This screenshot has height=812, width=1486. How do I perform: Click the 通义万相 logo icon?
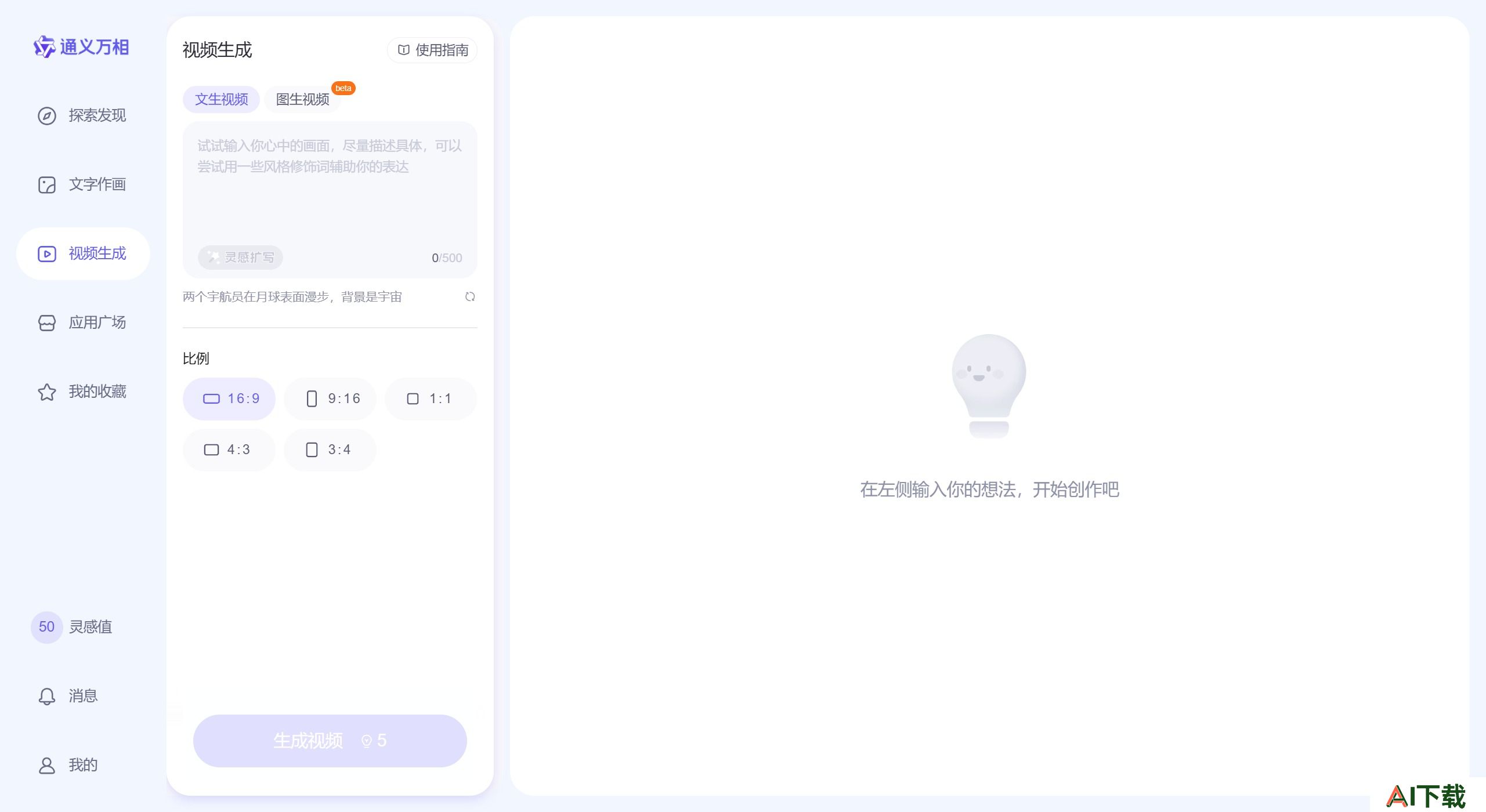click(44, 47)
